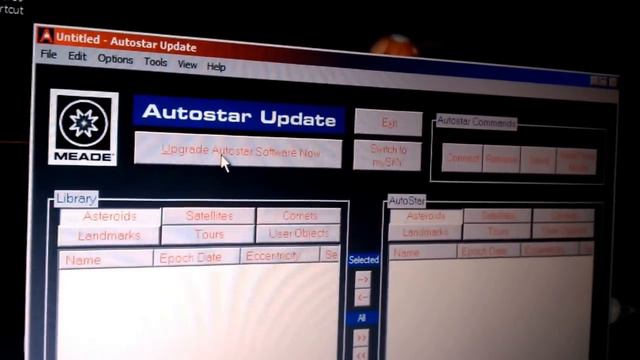This screenshot has height=360, width=640.
Task: Click the Autostar Update title bar app icon
Action: (x=45, y=36)
